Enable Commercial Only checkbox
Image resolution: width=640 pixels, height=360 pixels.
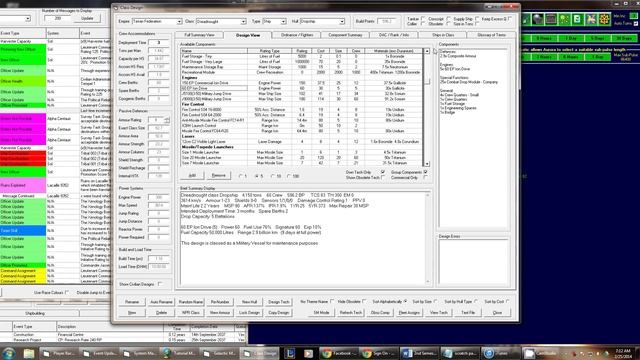click(x=426, y=178)
